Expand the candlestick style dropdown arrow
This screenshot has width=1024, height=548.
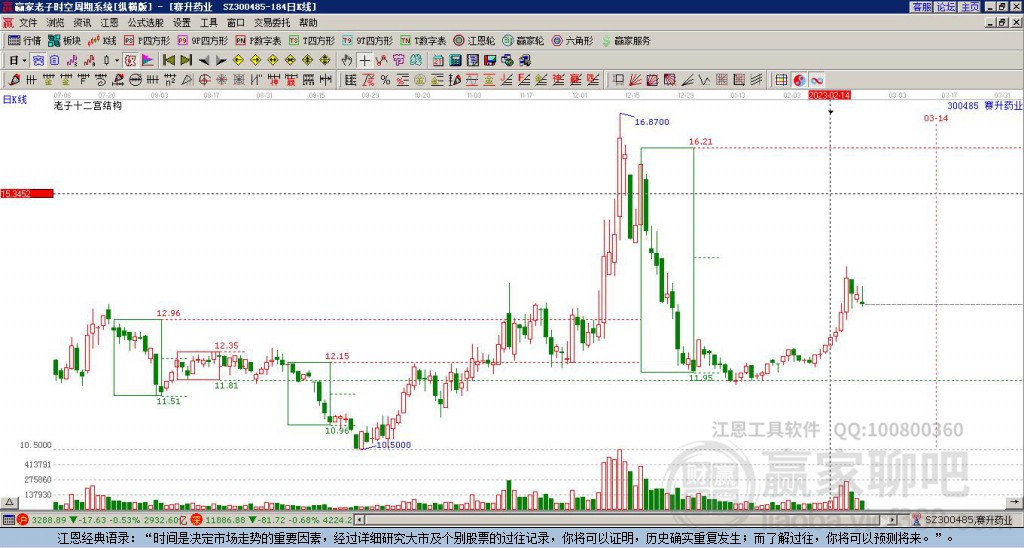(117, 61)
